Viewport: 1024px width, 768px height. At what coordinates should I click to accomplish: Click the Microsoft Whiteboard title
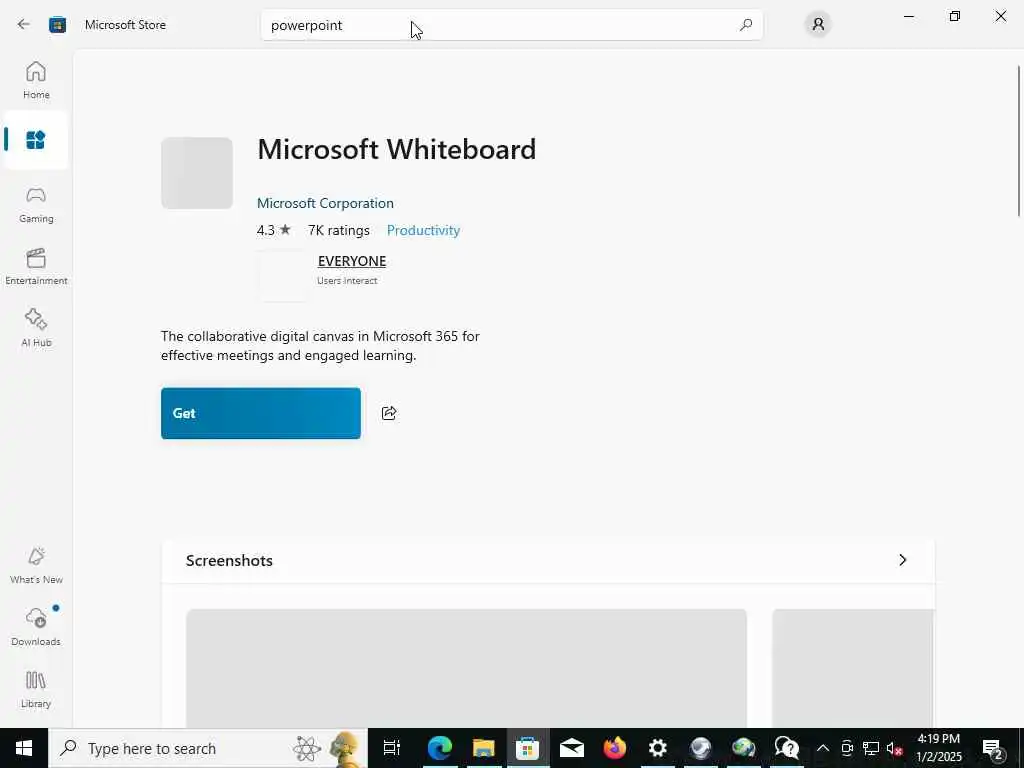tap(396, 150)
